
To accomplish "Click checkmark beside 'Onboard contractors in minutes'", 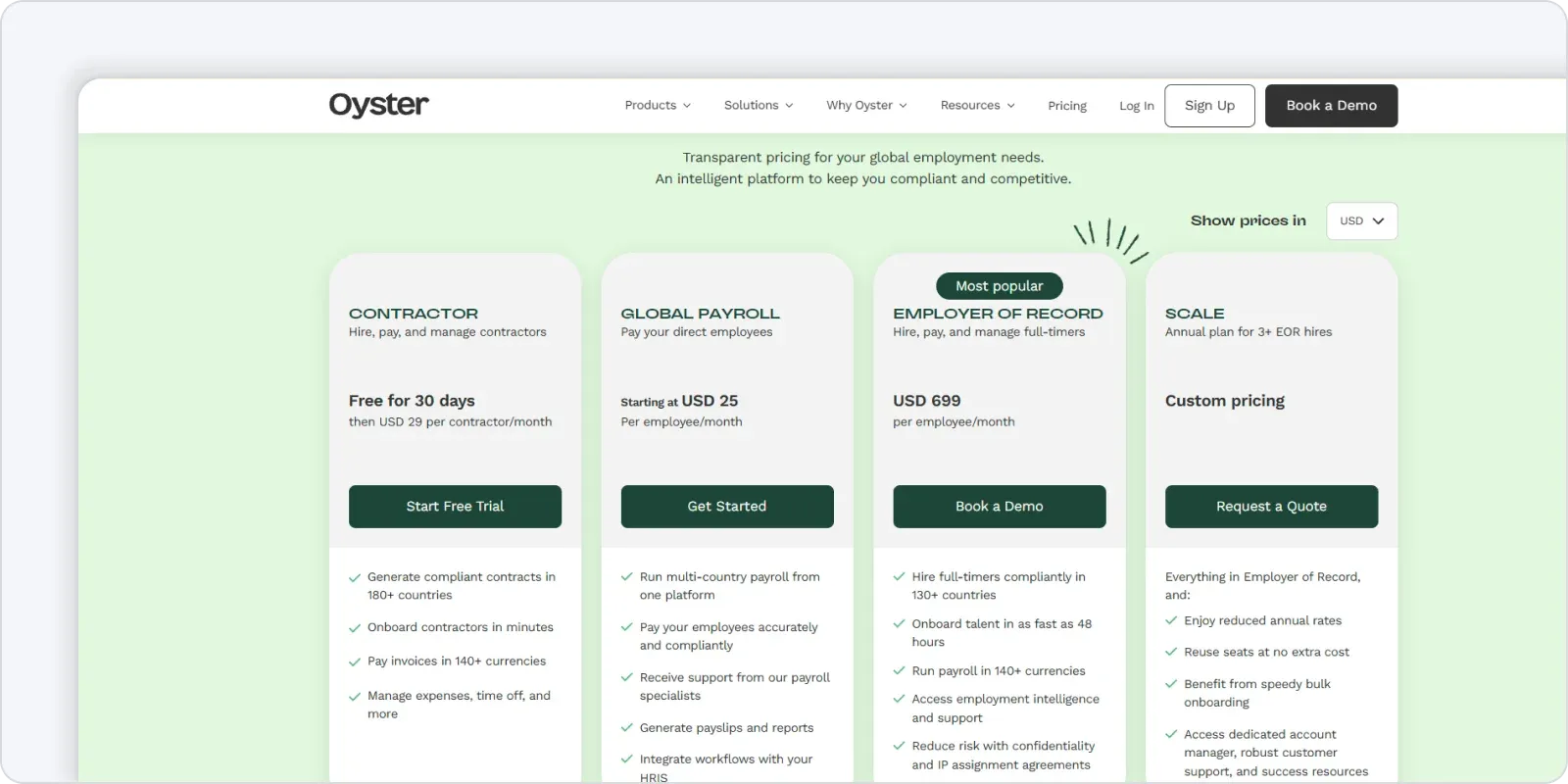I will 355,628.
